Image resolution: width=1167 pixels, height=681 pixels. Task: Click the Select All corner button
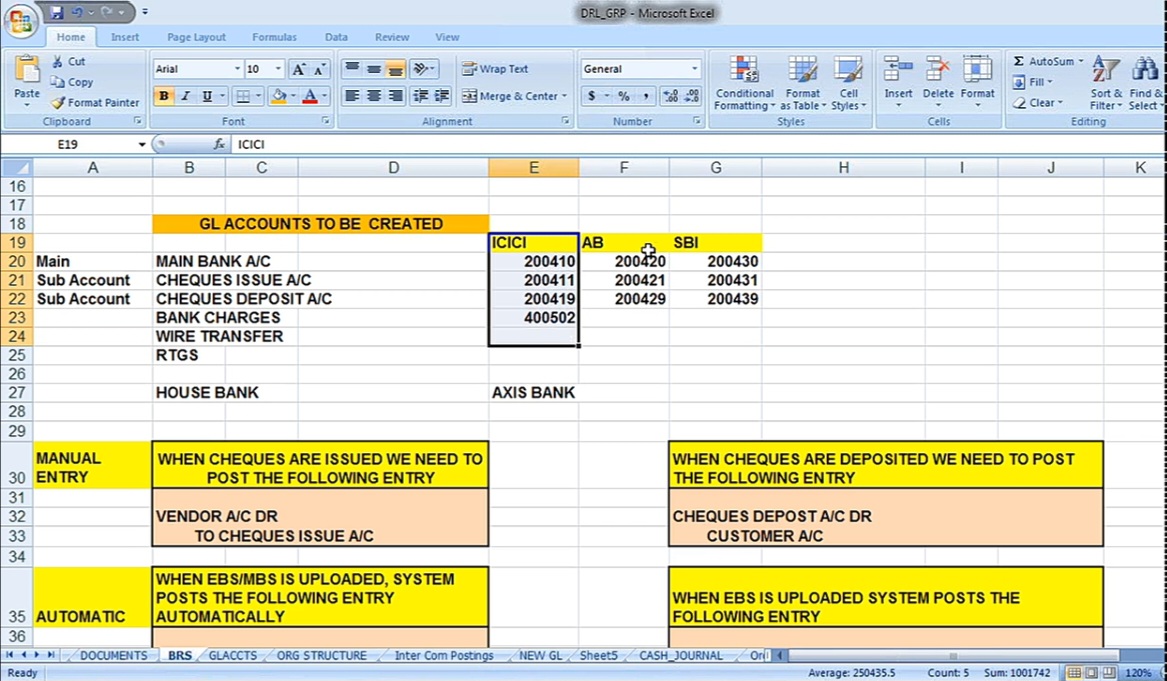click(16, 167)
